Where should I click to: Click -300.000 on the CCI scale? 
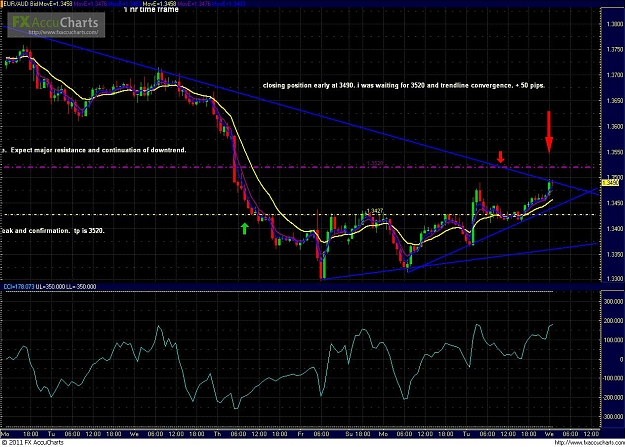click(x=613, y=416)
